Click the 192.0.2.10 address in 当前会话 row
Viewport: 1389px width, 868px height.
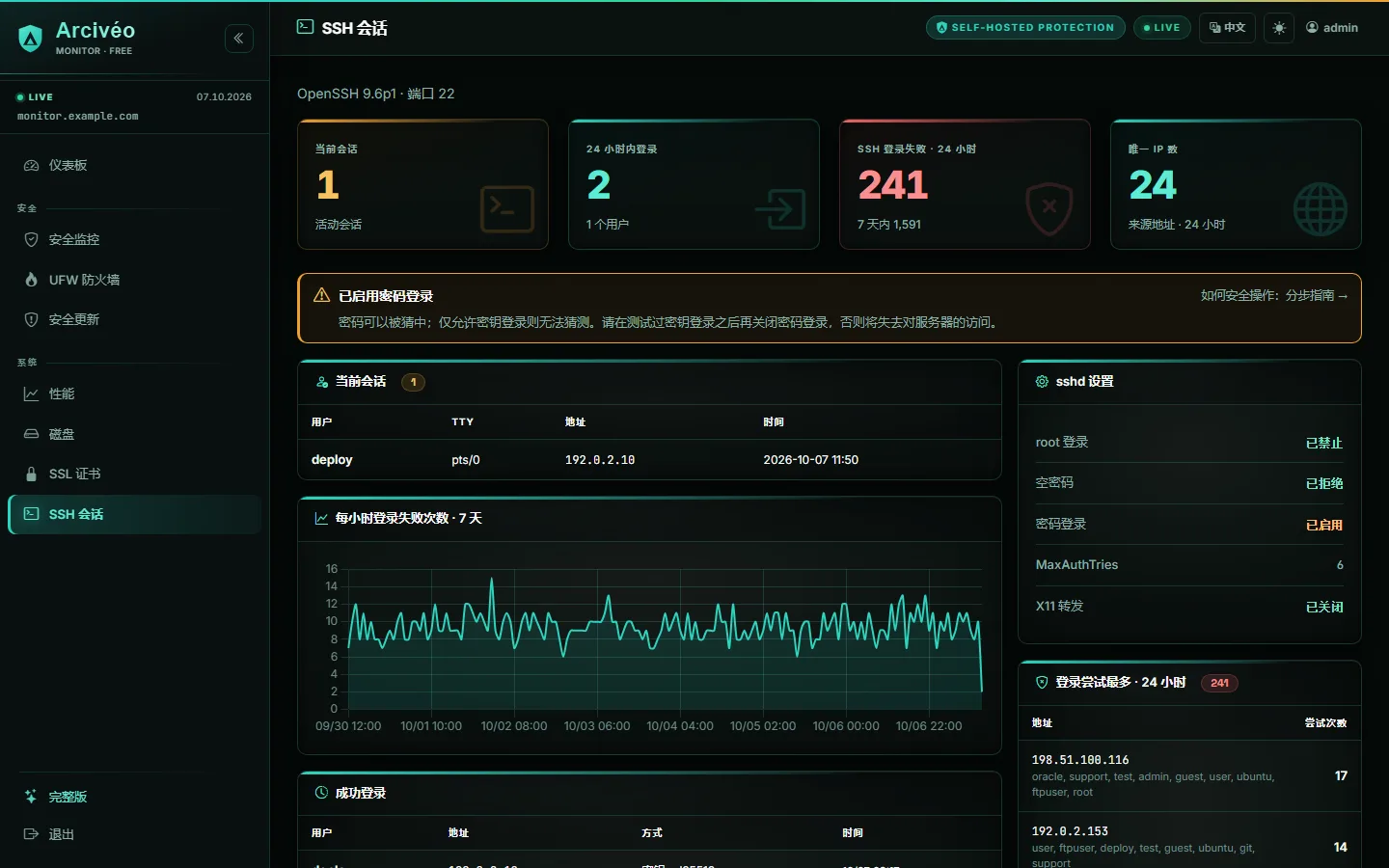[x=600, y=460]
